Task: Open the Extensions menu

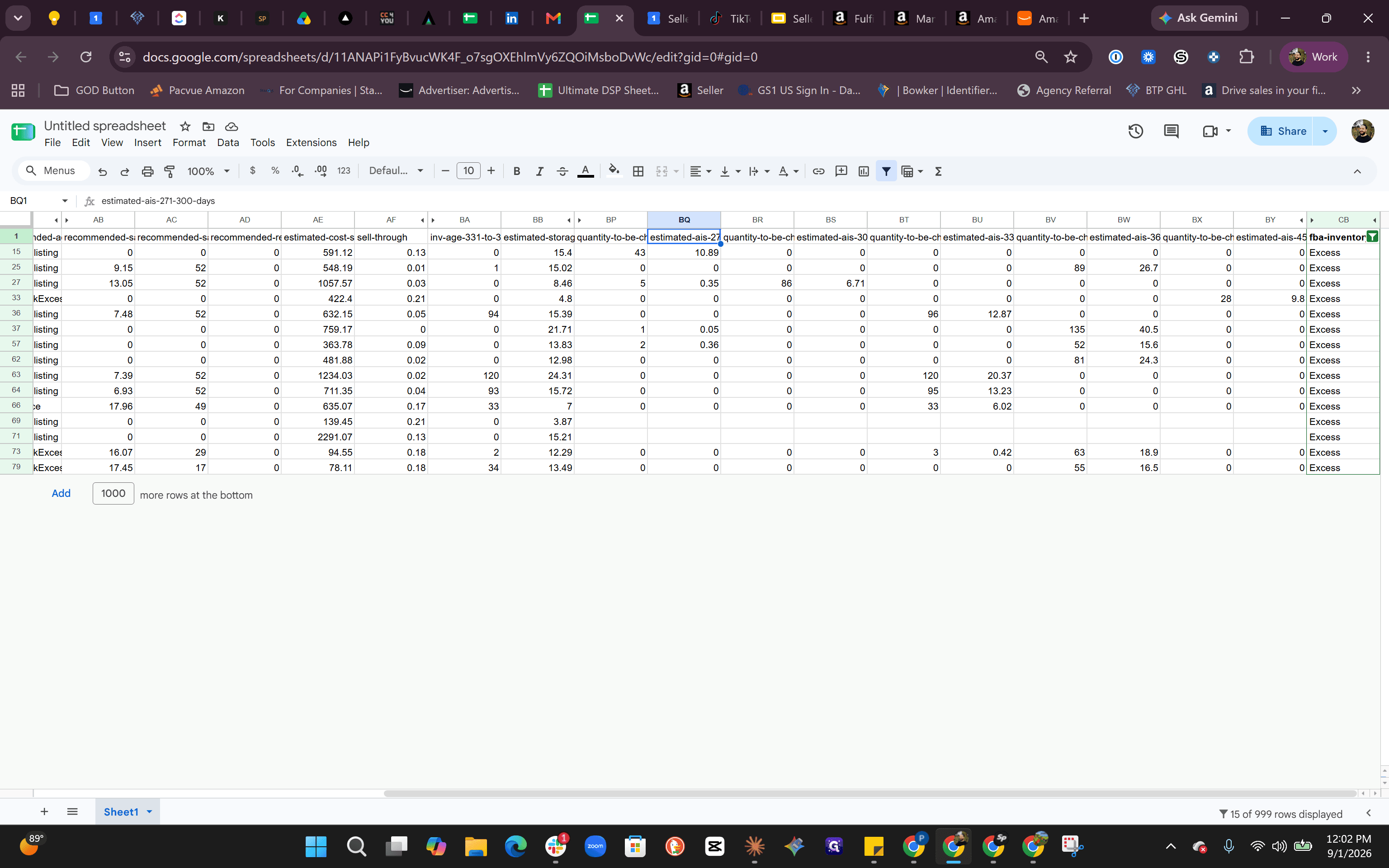Action: [x=311, y=142]
